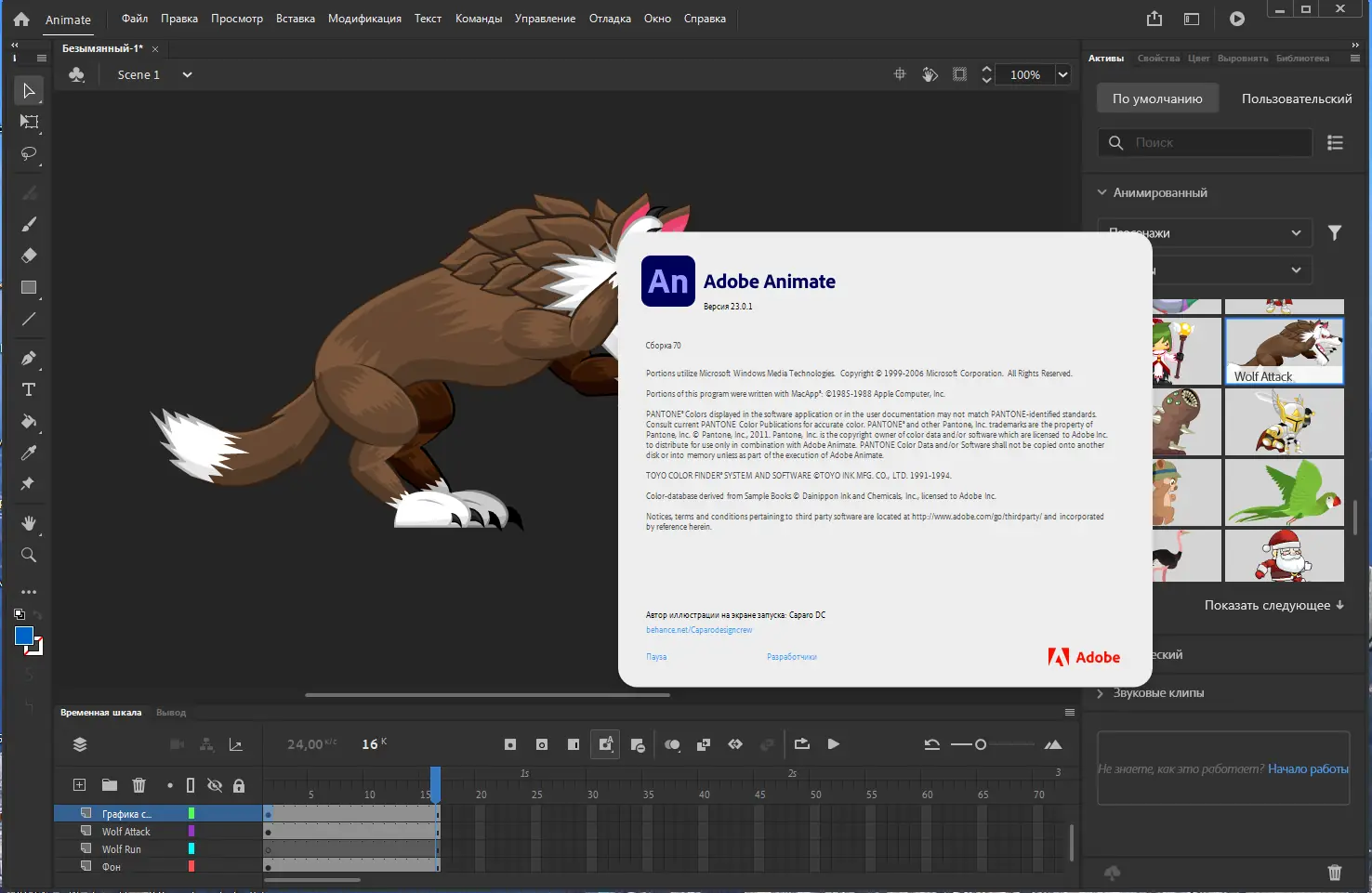Screen dimensions: 1372x893
Task: Open the Персонажи category dropdown
Action: [x=1204, y=232]
